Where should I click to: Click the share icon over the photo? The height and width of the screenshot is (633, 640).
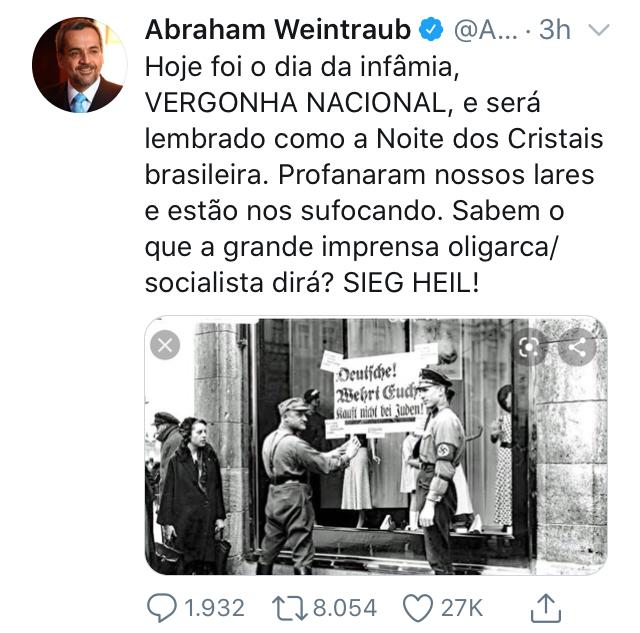click(x=578, y=348)
